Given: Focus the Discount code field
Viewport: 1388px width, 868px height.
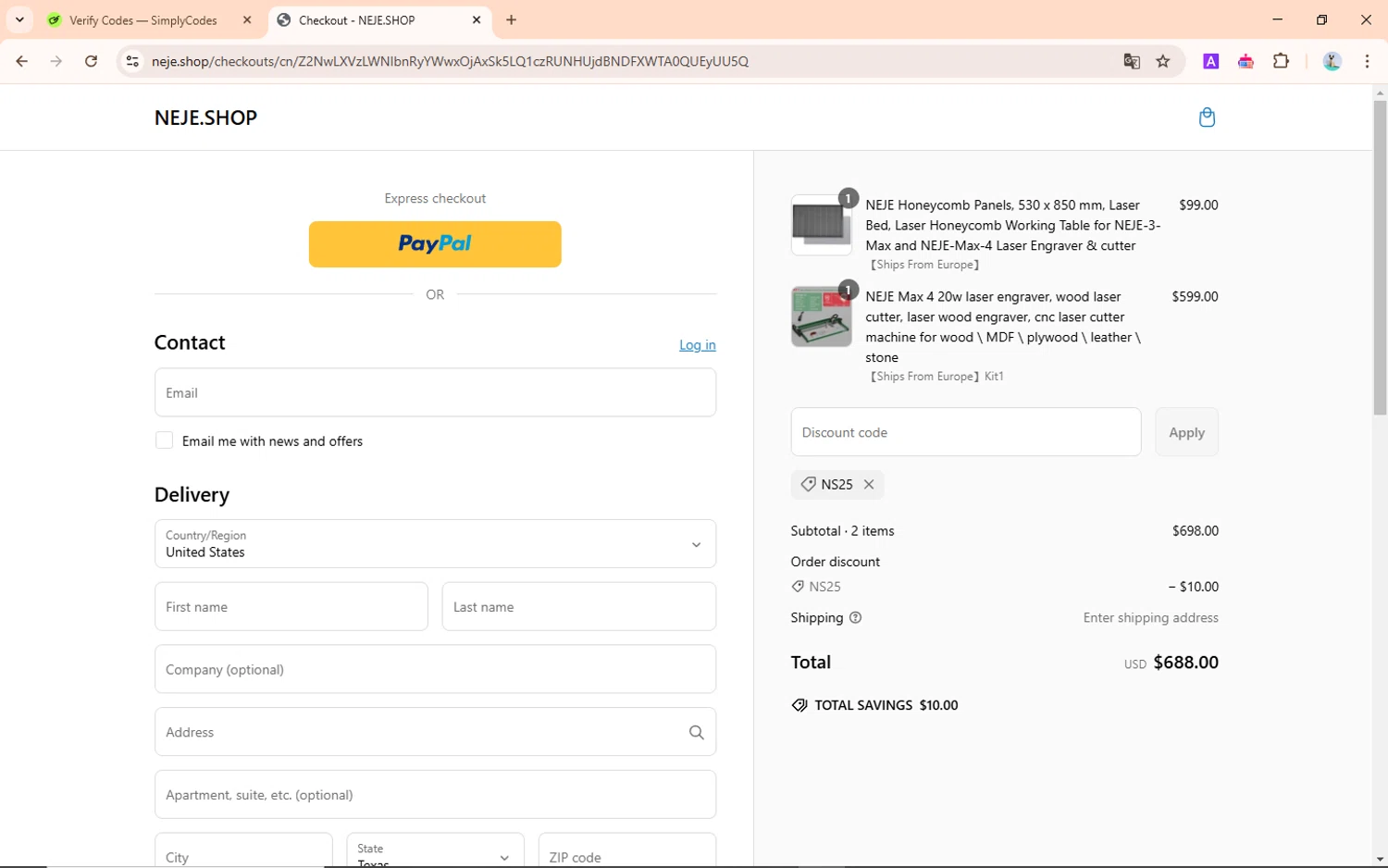Looking at the screenshot, I should point(966,432).
